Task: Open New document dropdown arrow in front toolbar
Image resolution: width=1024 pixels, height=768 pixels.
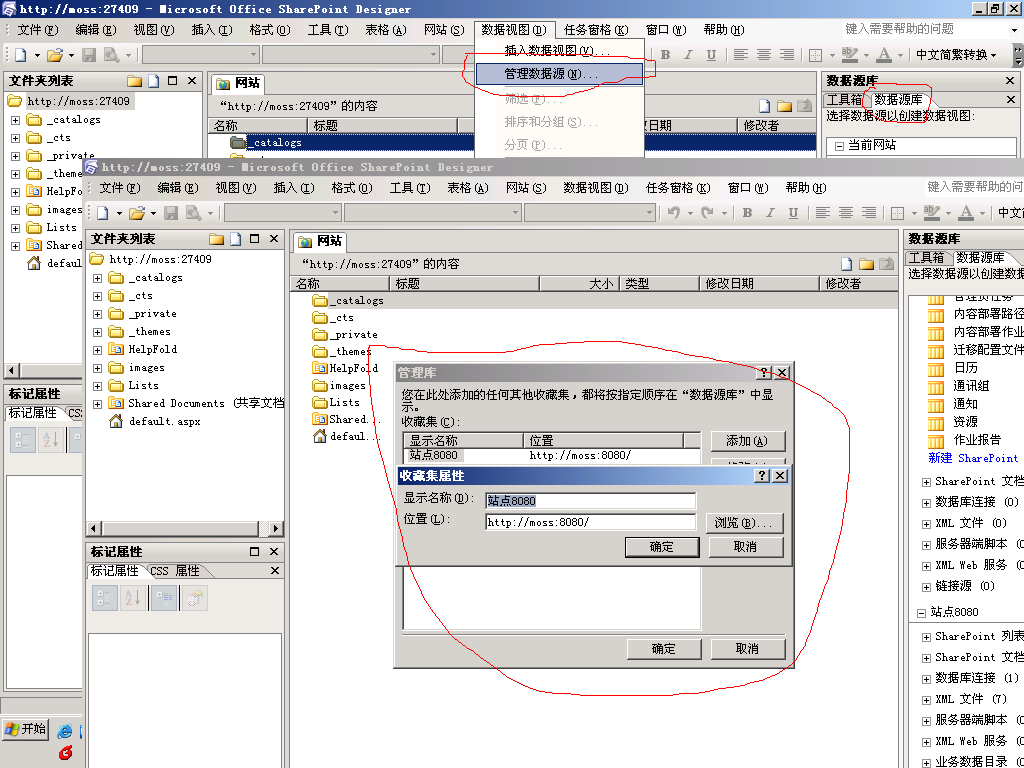Action: click(119, 213)
